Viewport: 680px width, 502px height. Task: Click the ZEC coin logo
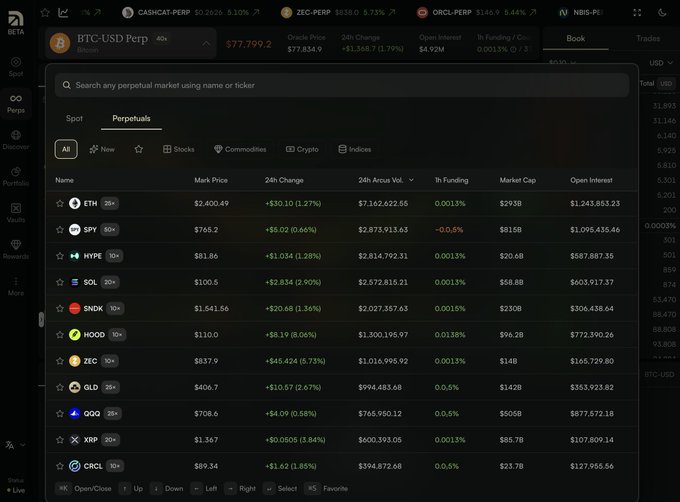click(75, 361)
